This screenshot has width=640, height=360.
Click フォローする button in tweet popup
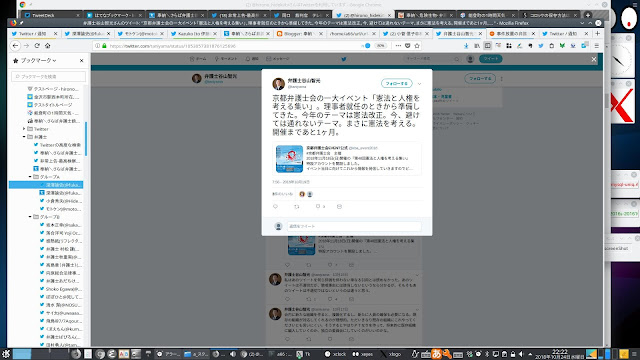click(397, 83)
